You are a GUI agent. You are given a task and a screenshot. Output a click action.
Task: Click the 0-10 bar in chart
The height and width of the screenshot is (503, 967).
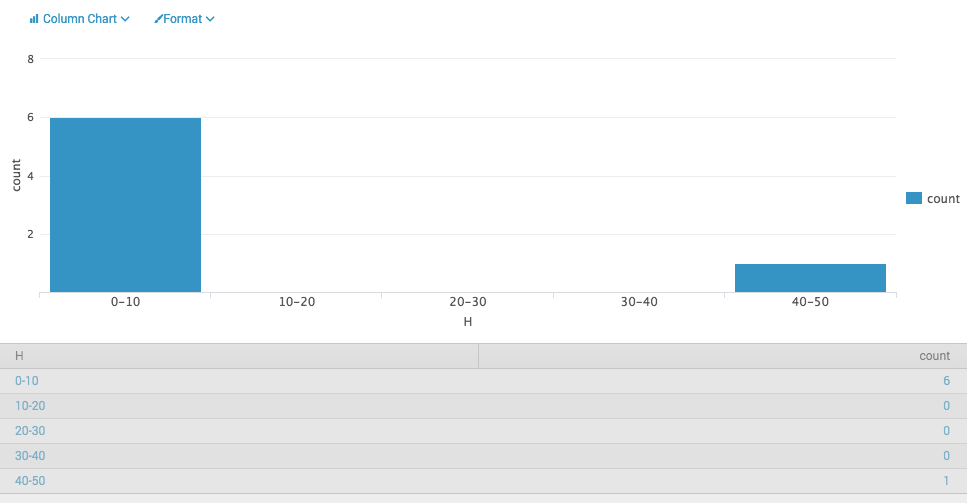coord(125,205)
